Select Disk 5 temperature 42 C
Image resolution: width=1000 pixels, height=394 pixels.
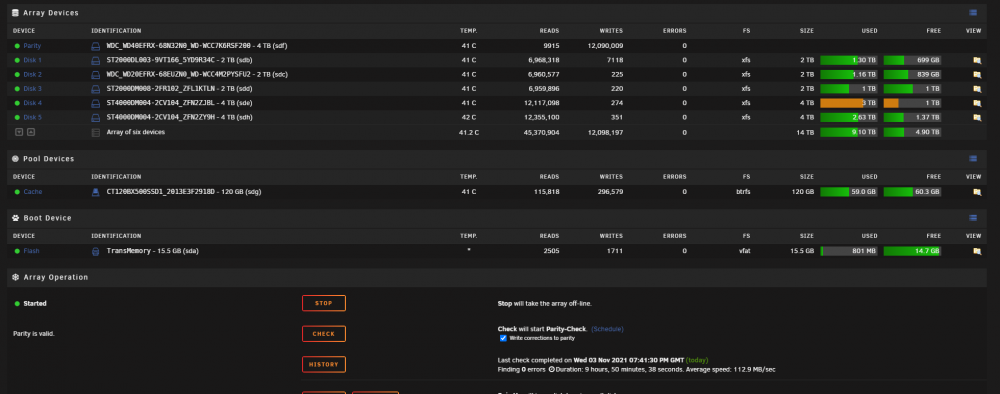pyautogui.click(x=469, y=117)
